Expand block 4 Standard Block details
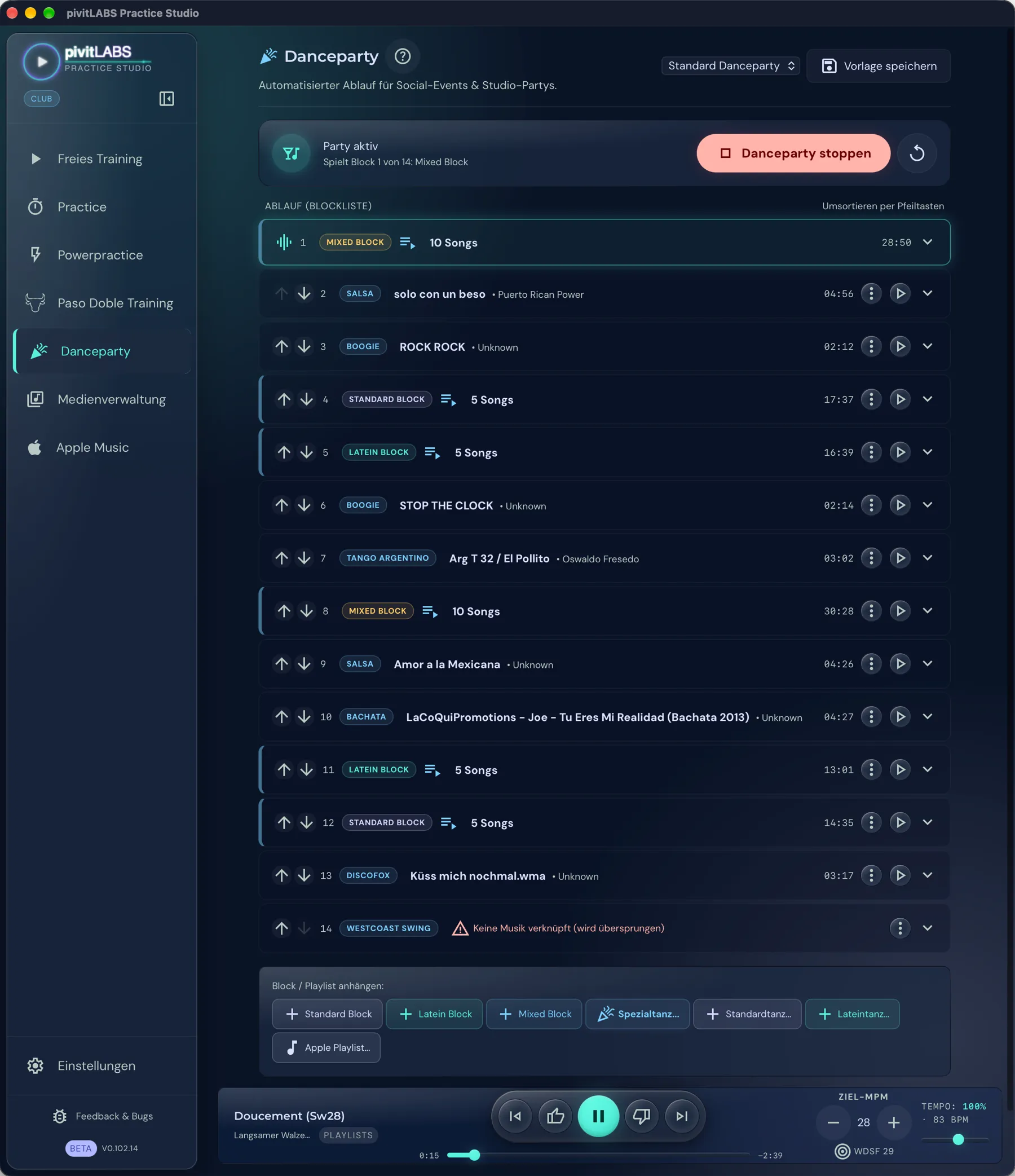This screenshot has height=1176, width=1015. click(x=927, y=399)
